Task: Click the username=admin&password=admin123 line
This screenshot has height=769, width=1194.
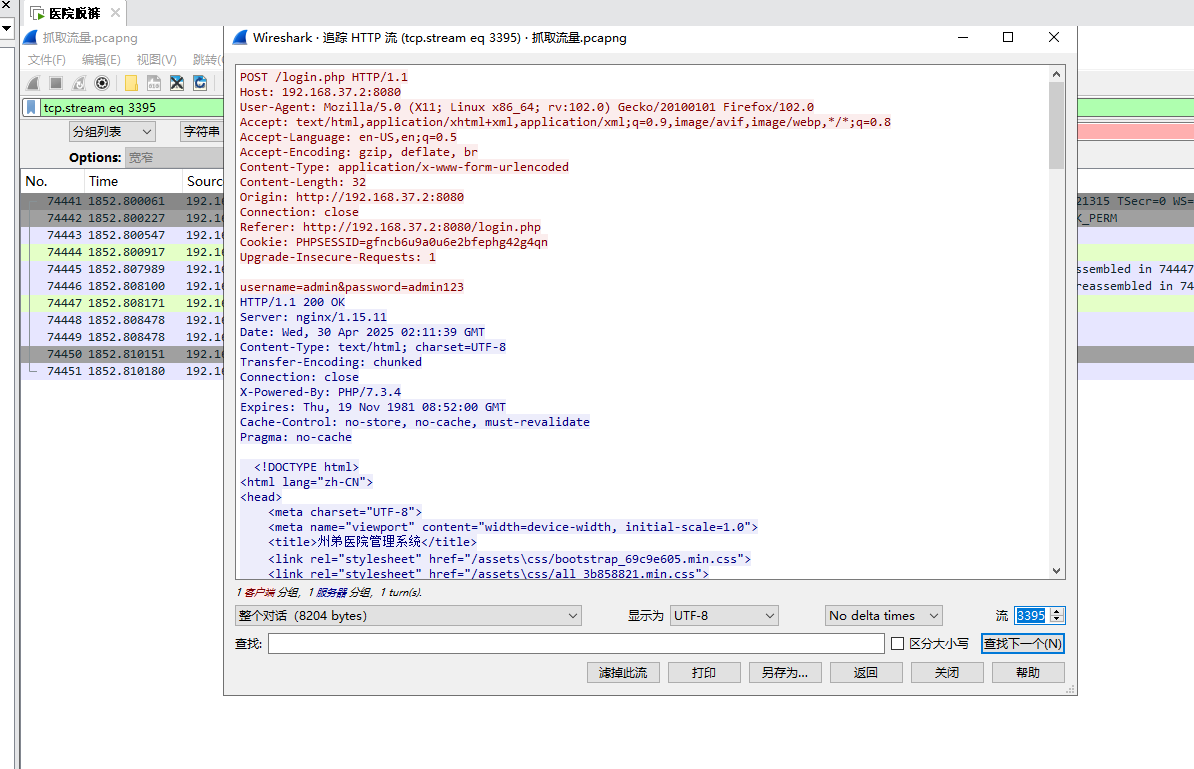Action: (352, 287)
